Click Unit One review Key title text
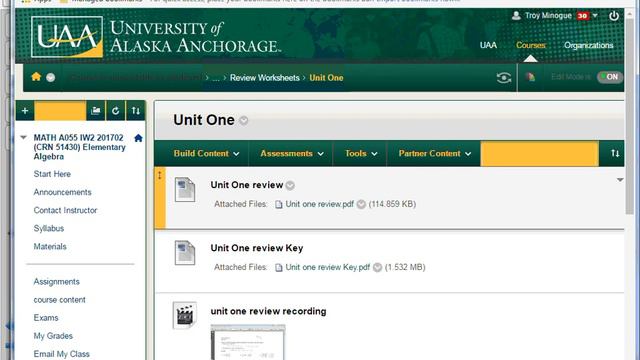The width and height of the screenshot is (640, 360). [x=257, y=248]
